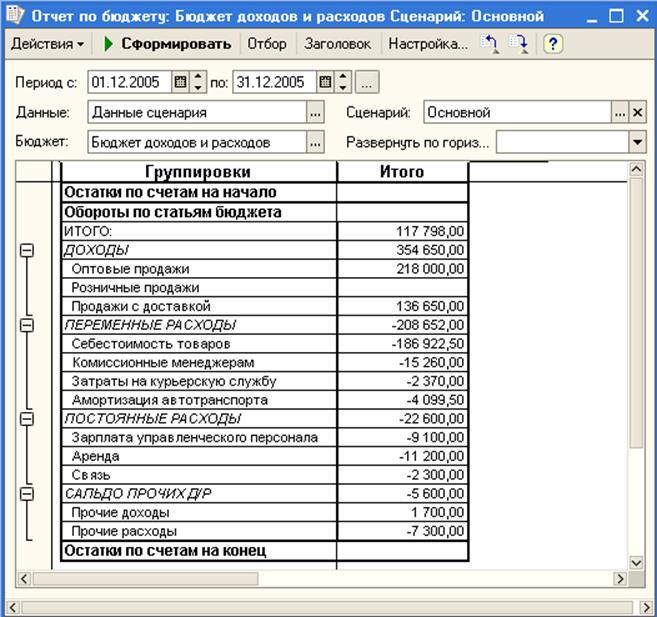Collapse the ПЕРЕМЕННЫЕ РАСХОДЫ group

(x=27, y=325)
